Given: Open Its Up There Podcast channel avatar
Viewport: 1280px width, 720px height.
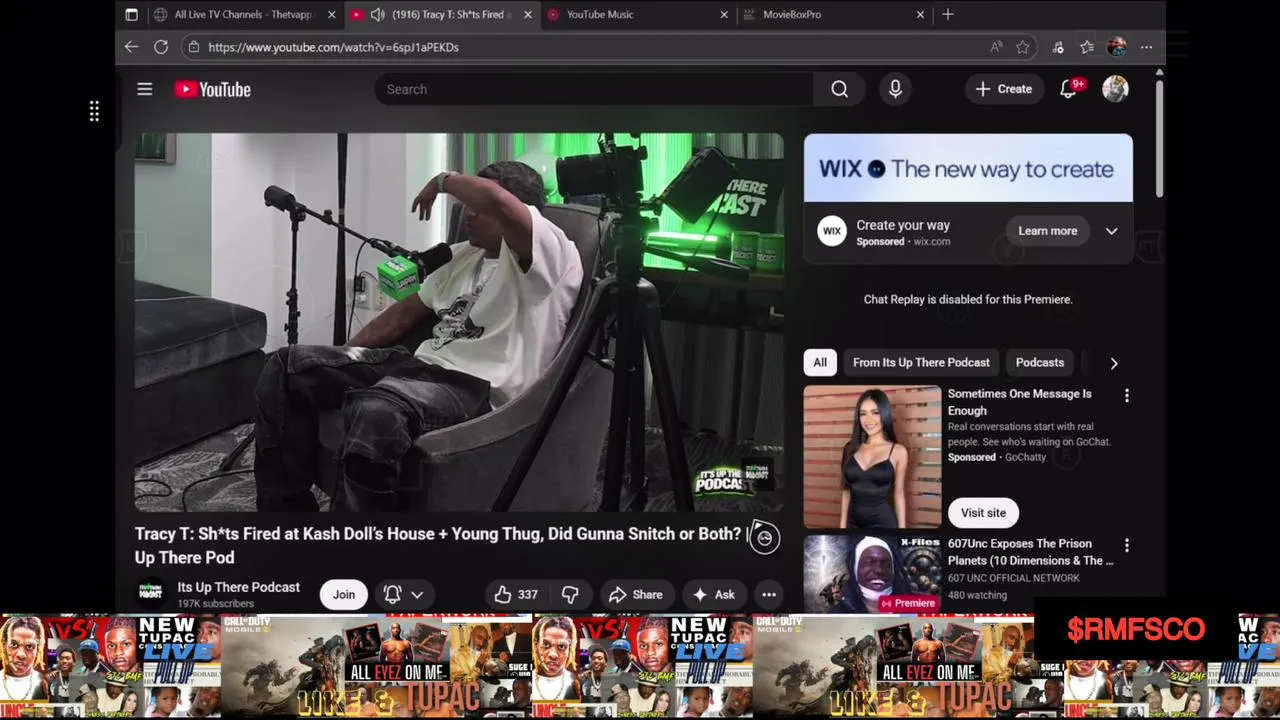Looking at the screenshot, I should pos(151,594).
